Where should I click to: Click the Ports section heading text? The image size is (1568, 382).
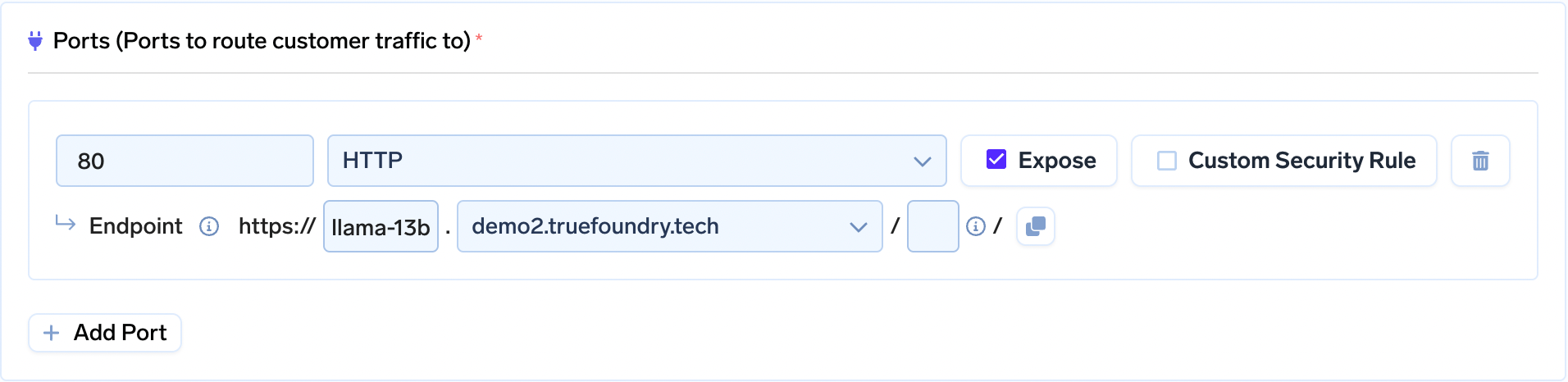262,41
